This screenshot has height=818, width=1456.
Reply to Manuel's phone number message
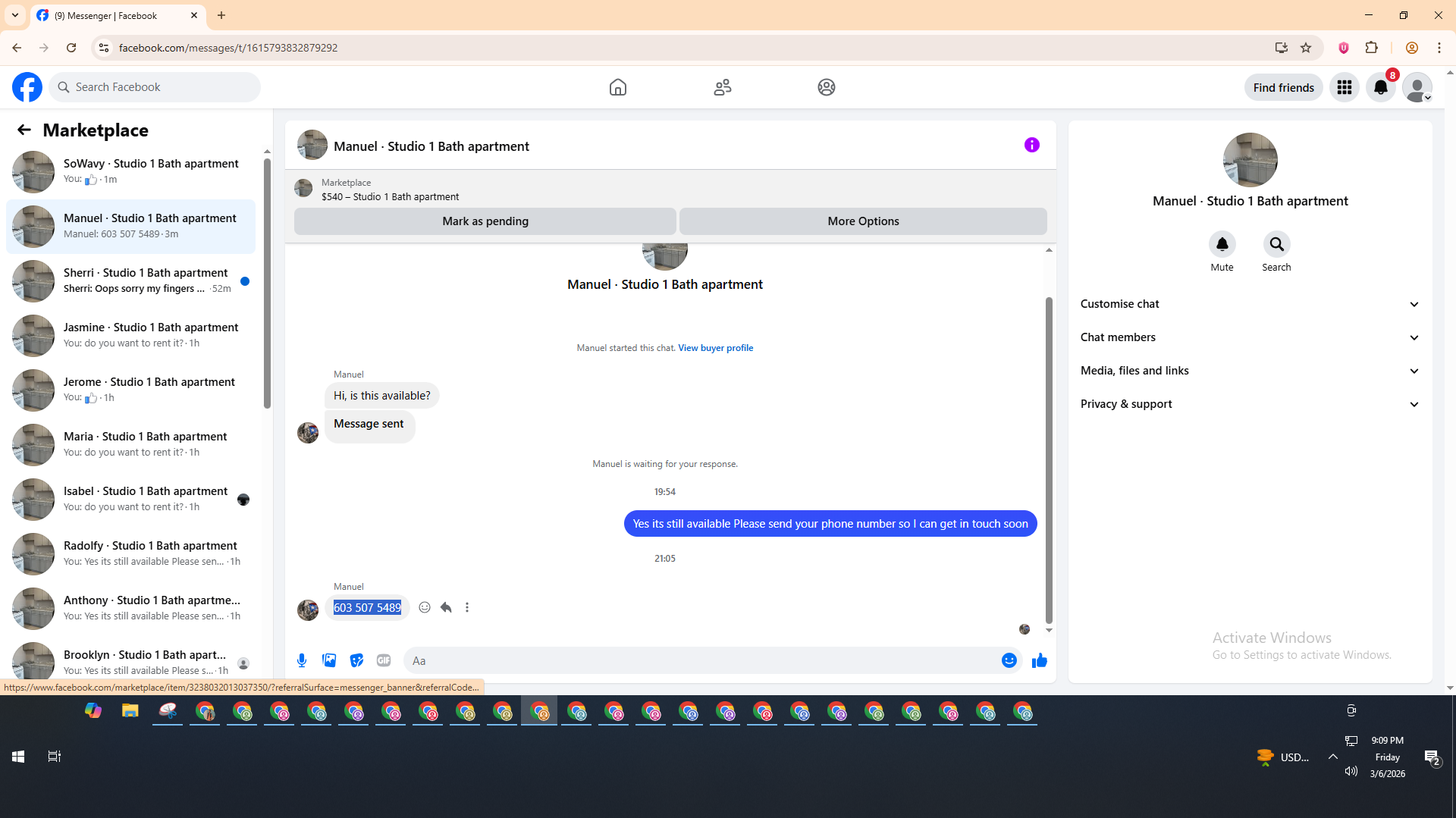[x=446, y=607]
